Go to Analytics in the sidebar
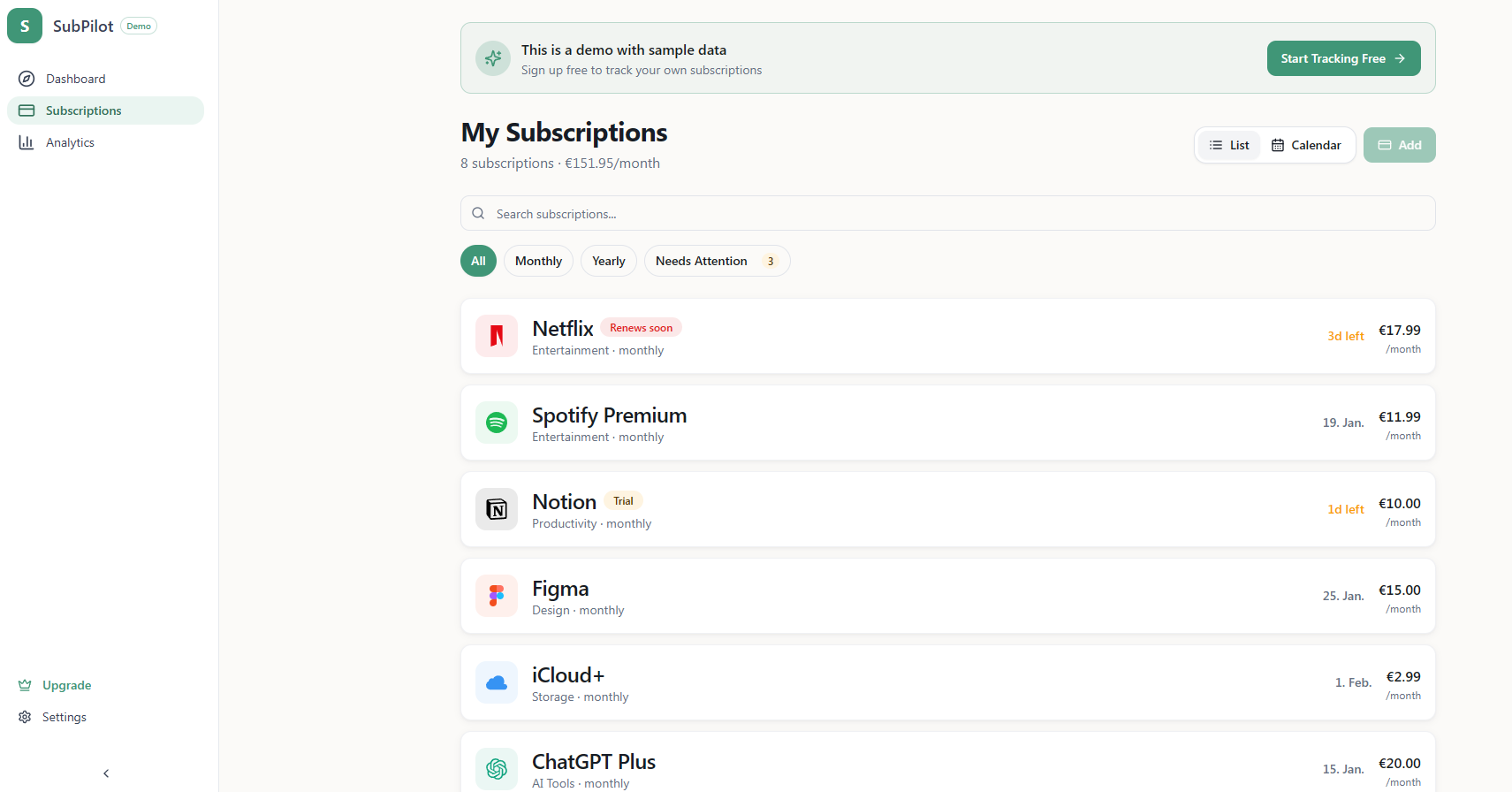Viewport: 1512px width, 792px height. coord(70,142)
